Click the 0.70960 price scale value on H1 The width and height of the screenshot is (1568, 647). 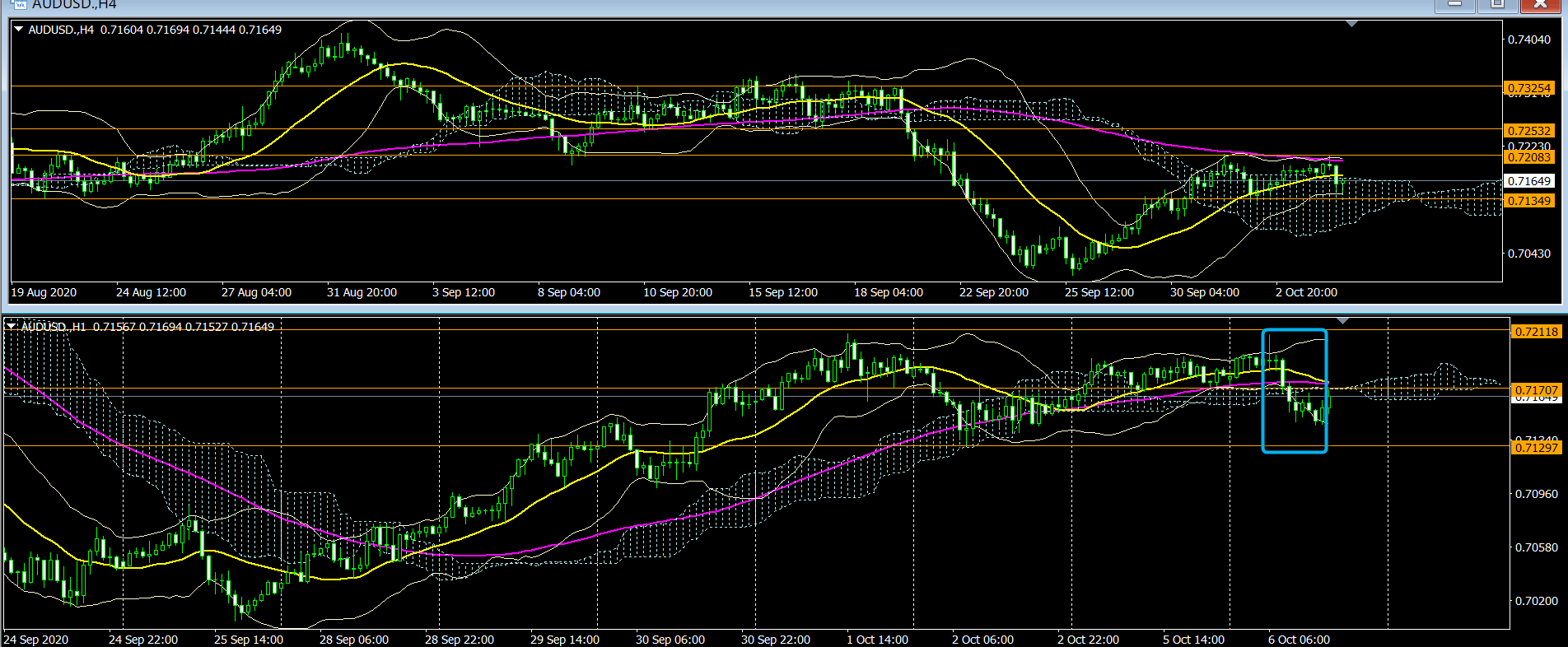[1537, 494]
